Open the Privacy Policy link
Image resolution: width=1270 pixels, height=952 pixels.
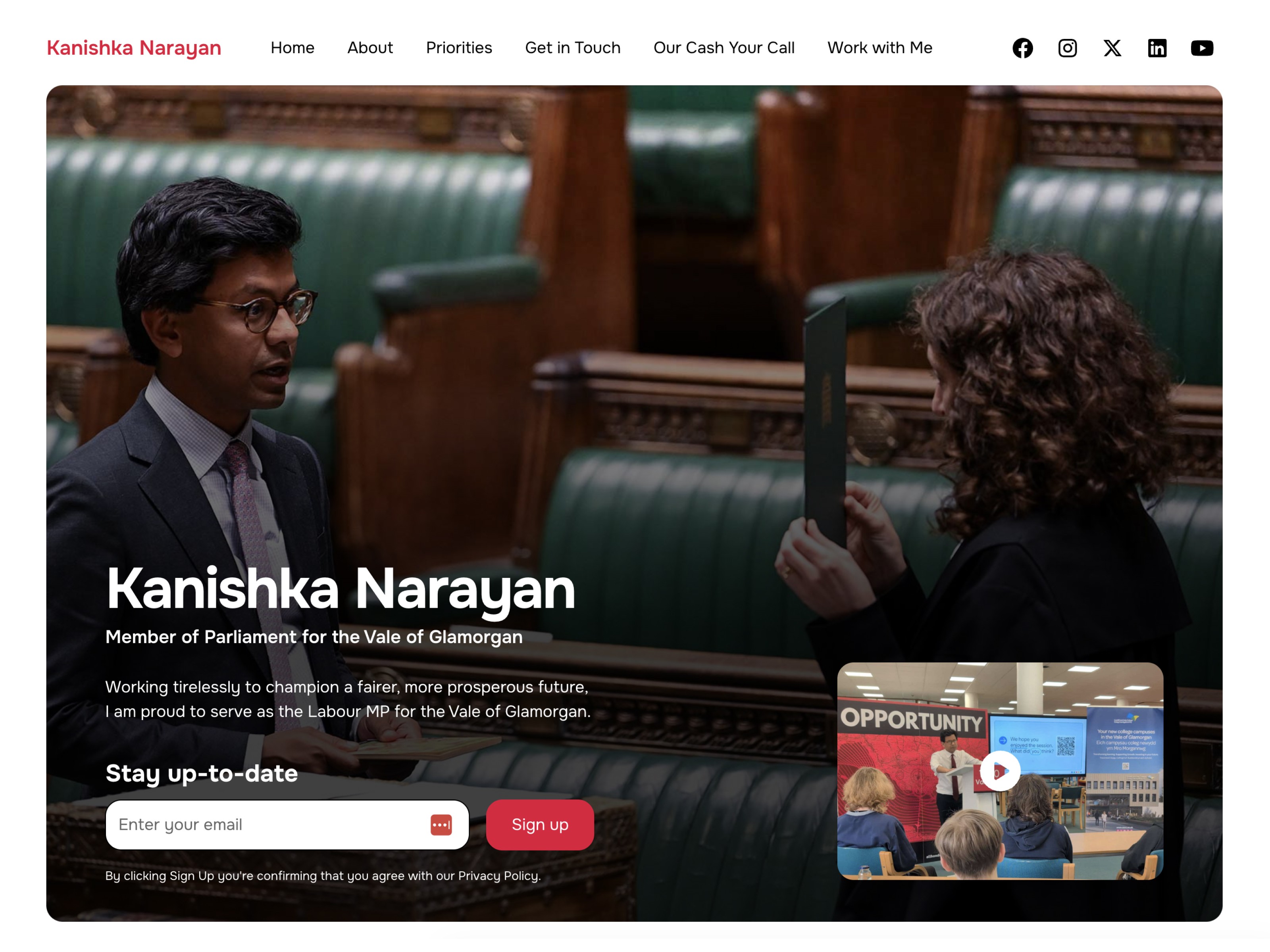point(498,876)
